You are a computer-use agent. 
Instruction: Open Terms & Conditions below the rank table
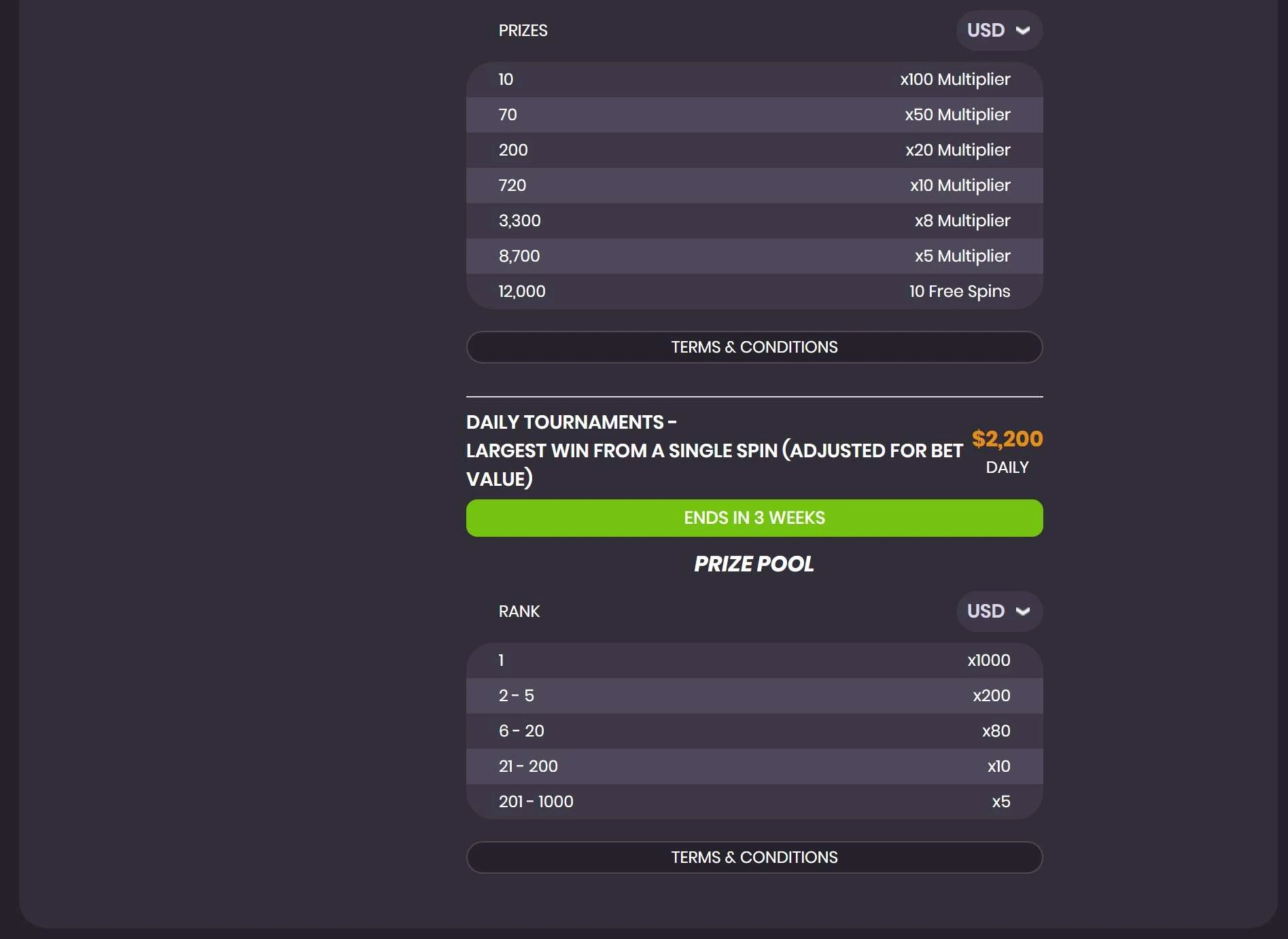tap(754, 857)
